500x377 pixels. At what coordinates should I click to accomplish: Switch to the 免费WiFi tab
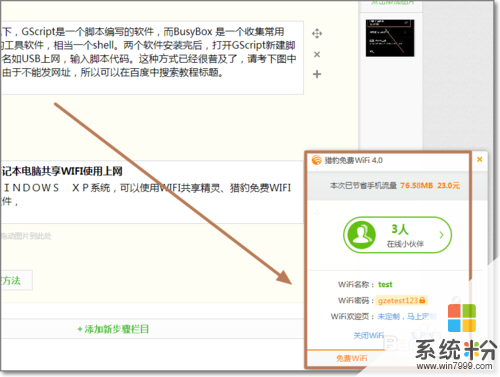pos(352,358)
